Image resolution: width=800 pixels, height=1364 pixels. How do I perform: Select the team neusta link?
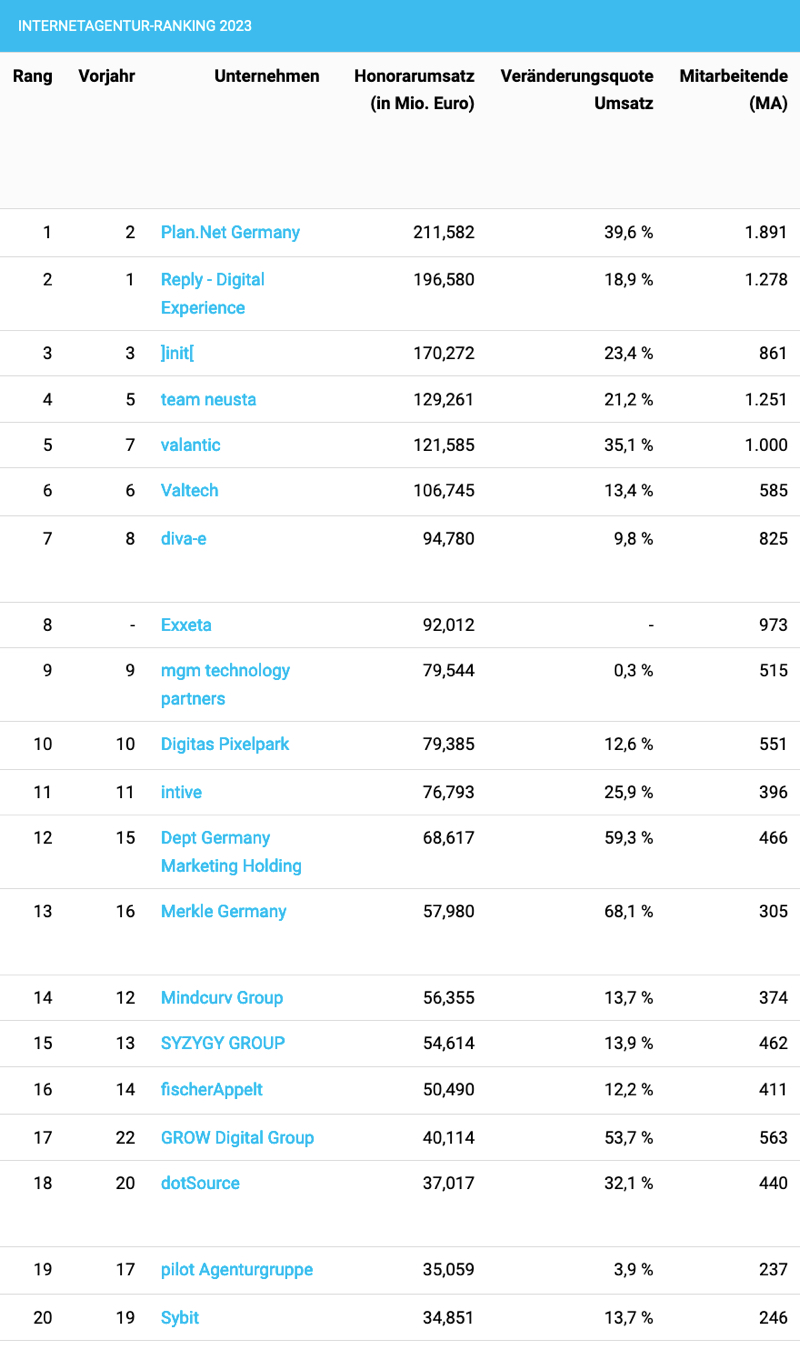click(208, 399)
